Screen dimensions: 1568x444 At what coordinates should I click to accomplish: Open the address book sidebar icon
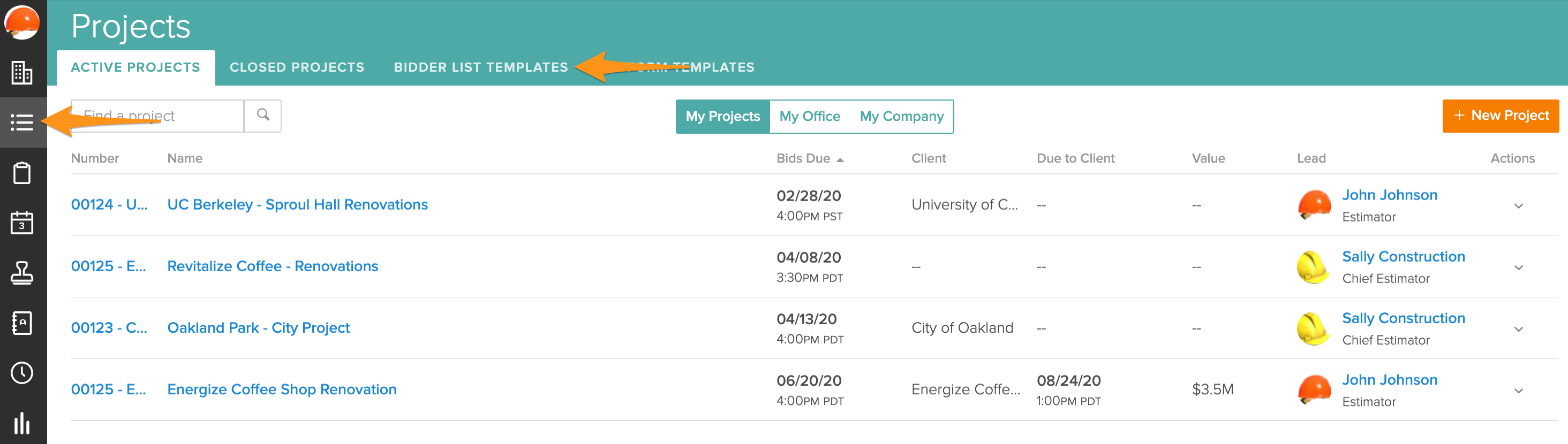[22, 323]
